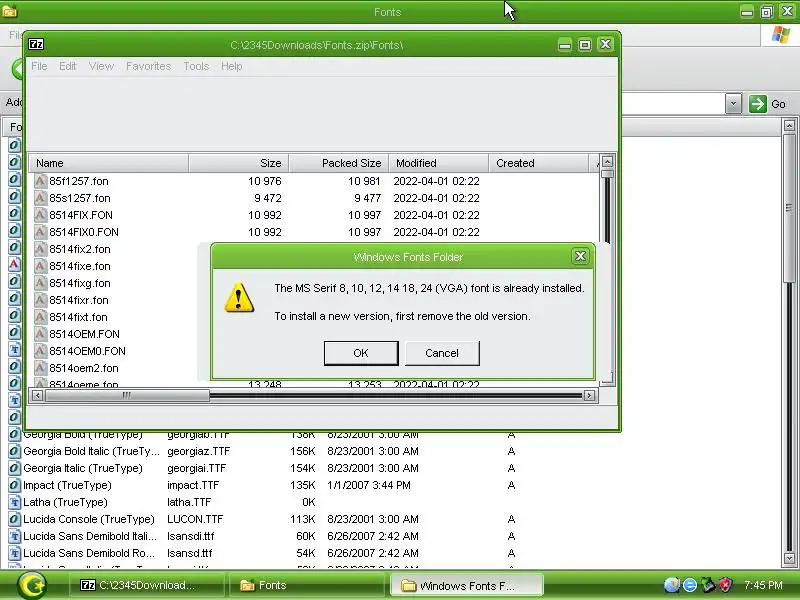Image resolution: width=800 pixels, height=600 pixels.
Task: Open the Favorites menu in 7-Zip
Action: tap(148, 66)
